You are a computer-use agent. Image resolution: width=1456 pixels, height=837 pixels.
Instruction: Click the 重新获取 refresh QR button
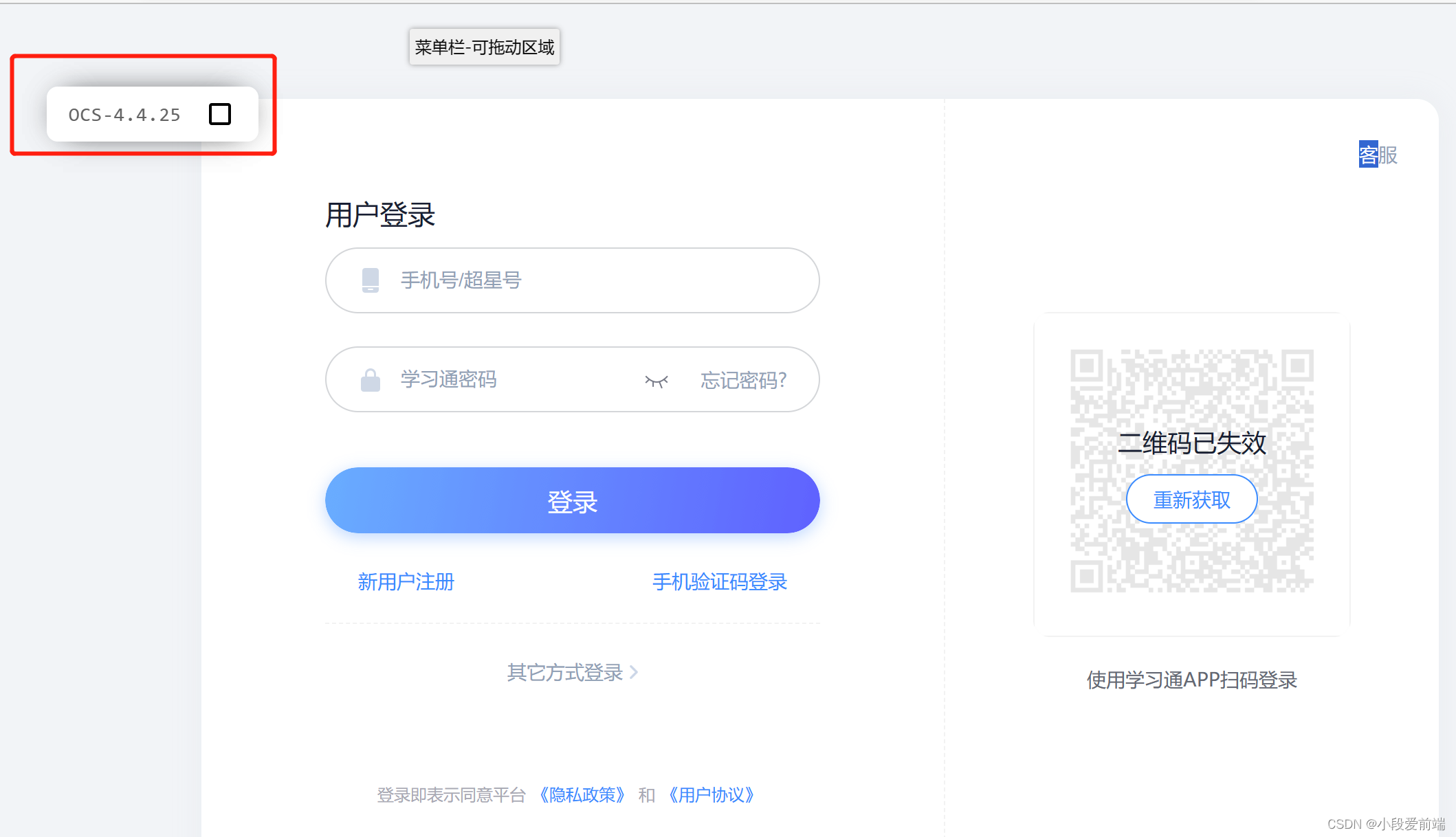1191,500
